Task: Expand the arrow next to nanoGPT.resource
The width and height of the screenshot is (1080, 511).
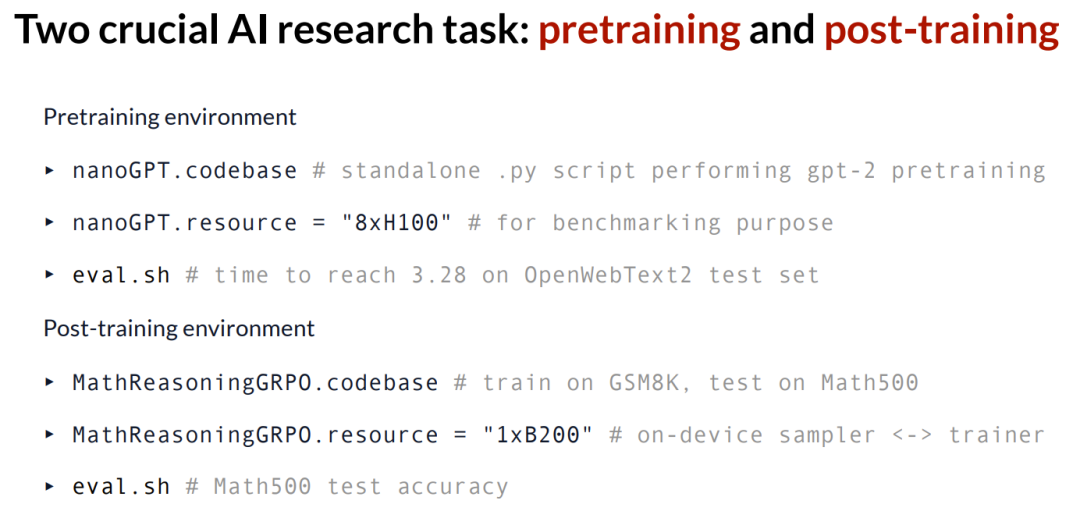Action: (50, 223)
